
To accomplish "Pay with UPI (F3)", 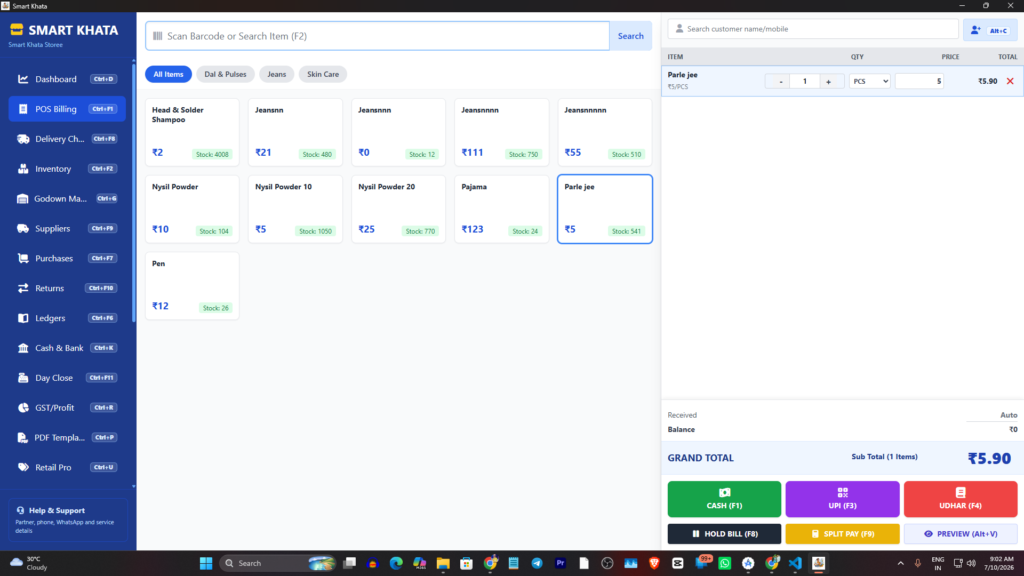I will tap(842, 499).
